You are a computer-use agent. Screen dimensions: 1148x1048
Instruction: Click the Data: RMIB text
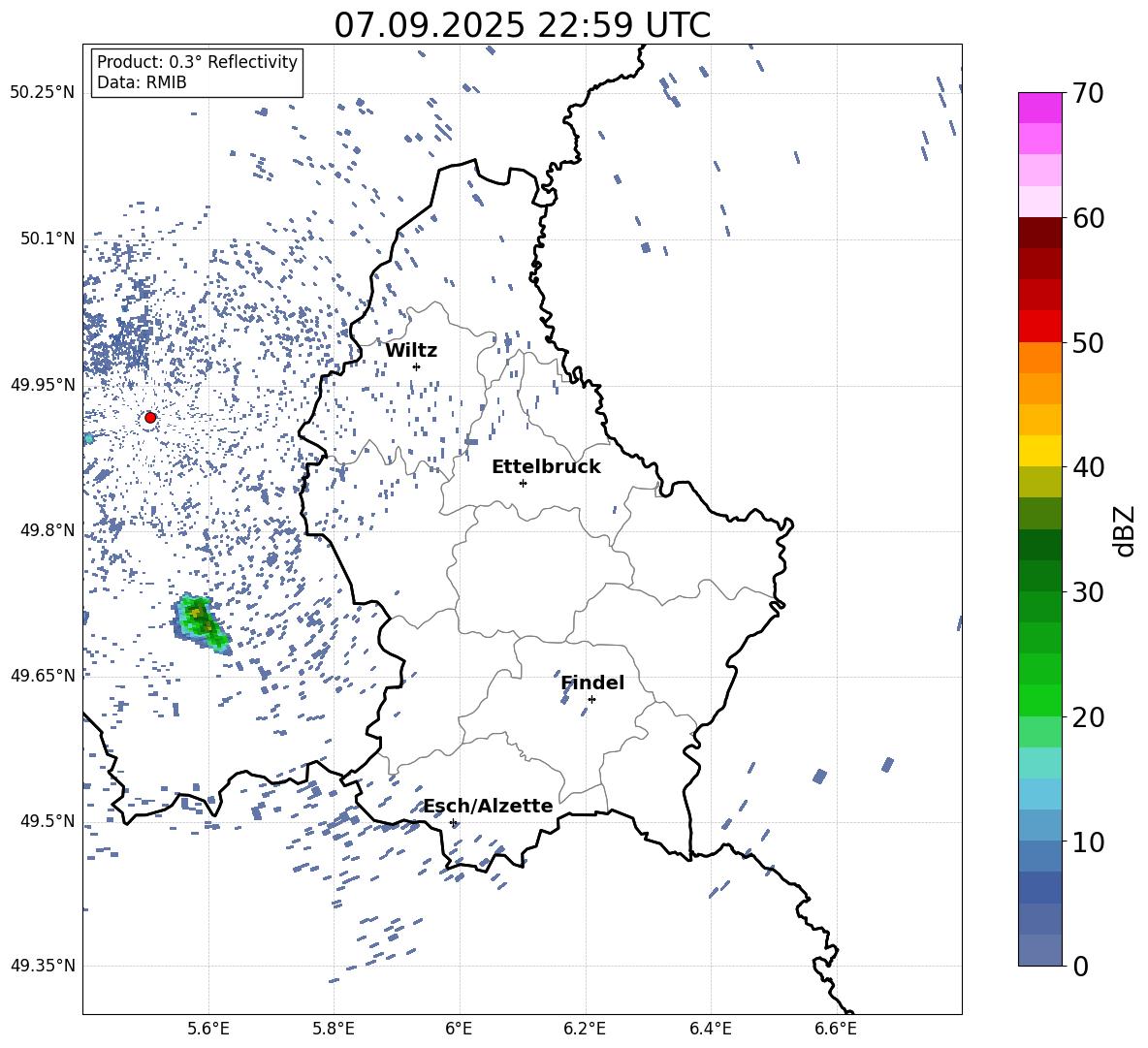142,82
